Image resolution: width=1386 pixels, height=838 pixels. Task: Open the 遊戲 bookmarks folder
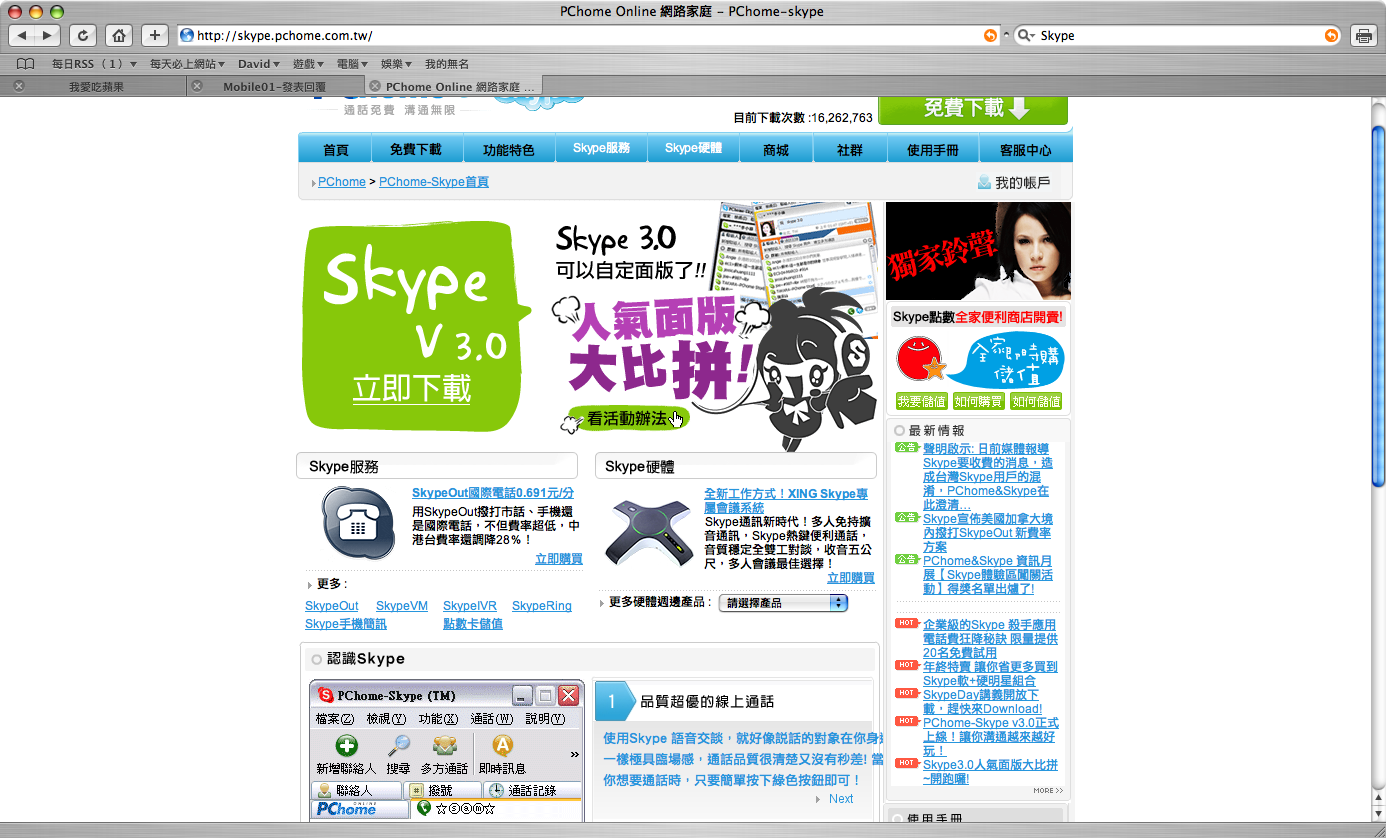point(309,64)
